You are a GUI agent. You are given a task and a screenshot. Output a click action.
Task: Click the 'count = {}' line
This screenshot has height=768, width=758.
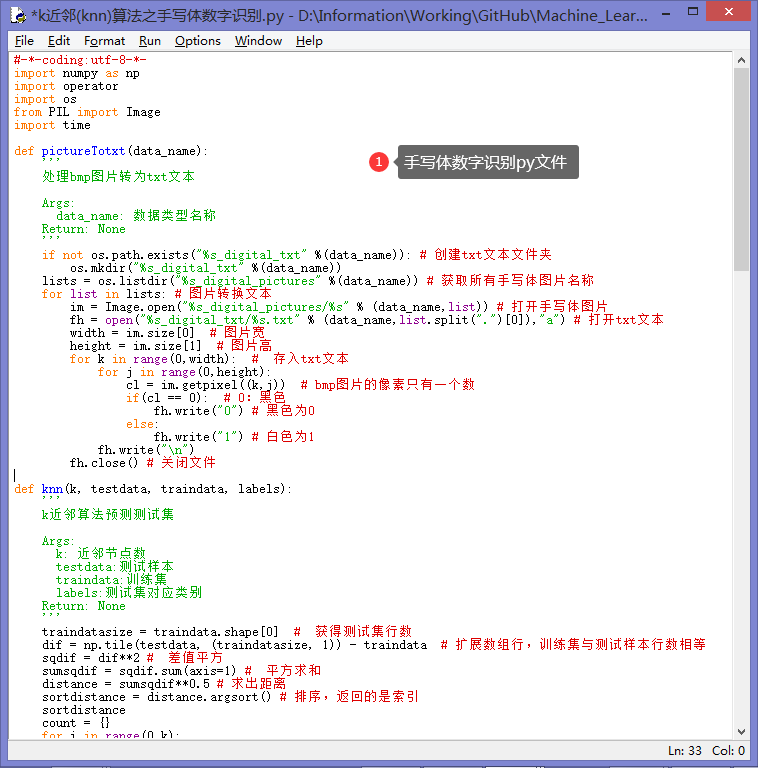point(76,723)
